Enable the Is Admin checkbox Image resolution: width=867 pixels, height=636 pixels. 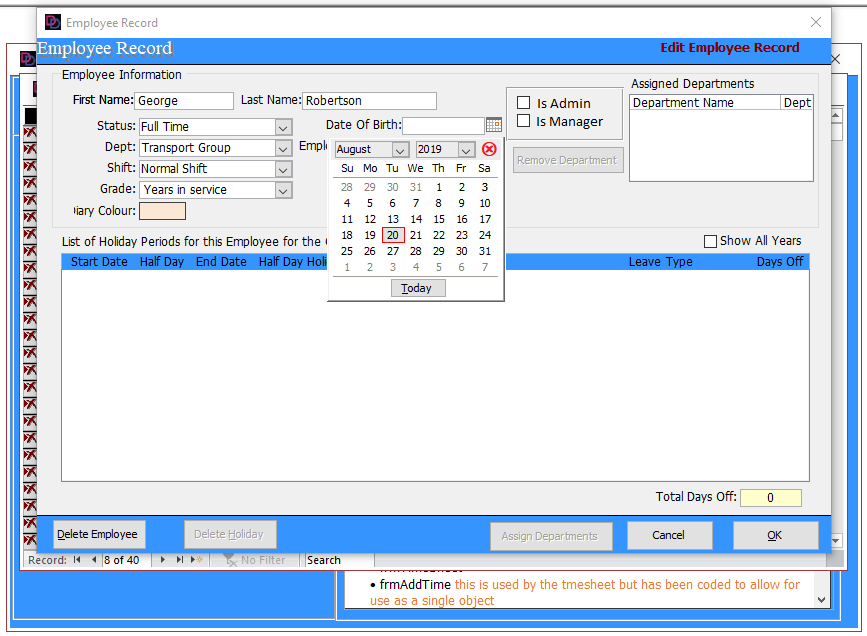click(x=524, y=103)
